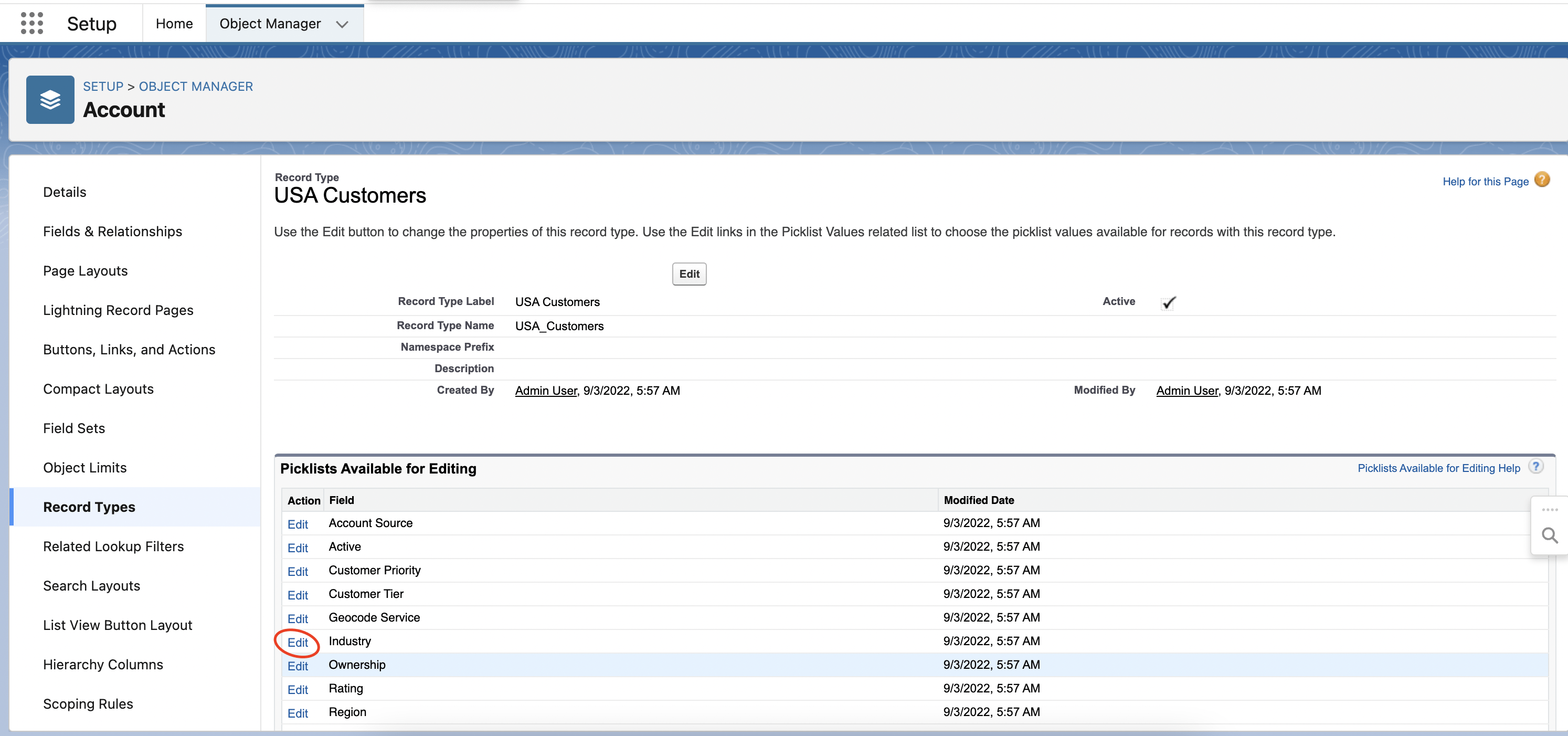Viewport: 1568px width, 736px height.
Task: Switch to the Home tab
Action: point(174,24)
